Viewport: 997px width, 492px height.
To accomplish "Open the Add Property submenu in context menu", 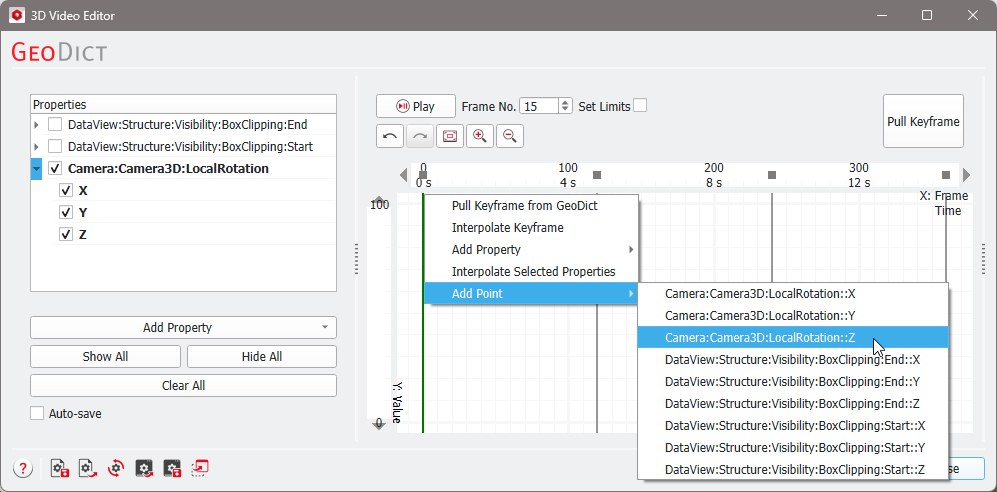I will (x=533, y=250).
